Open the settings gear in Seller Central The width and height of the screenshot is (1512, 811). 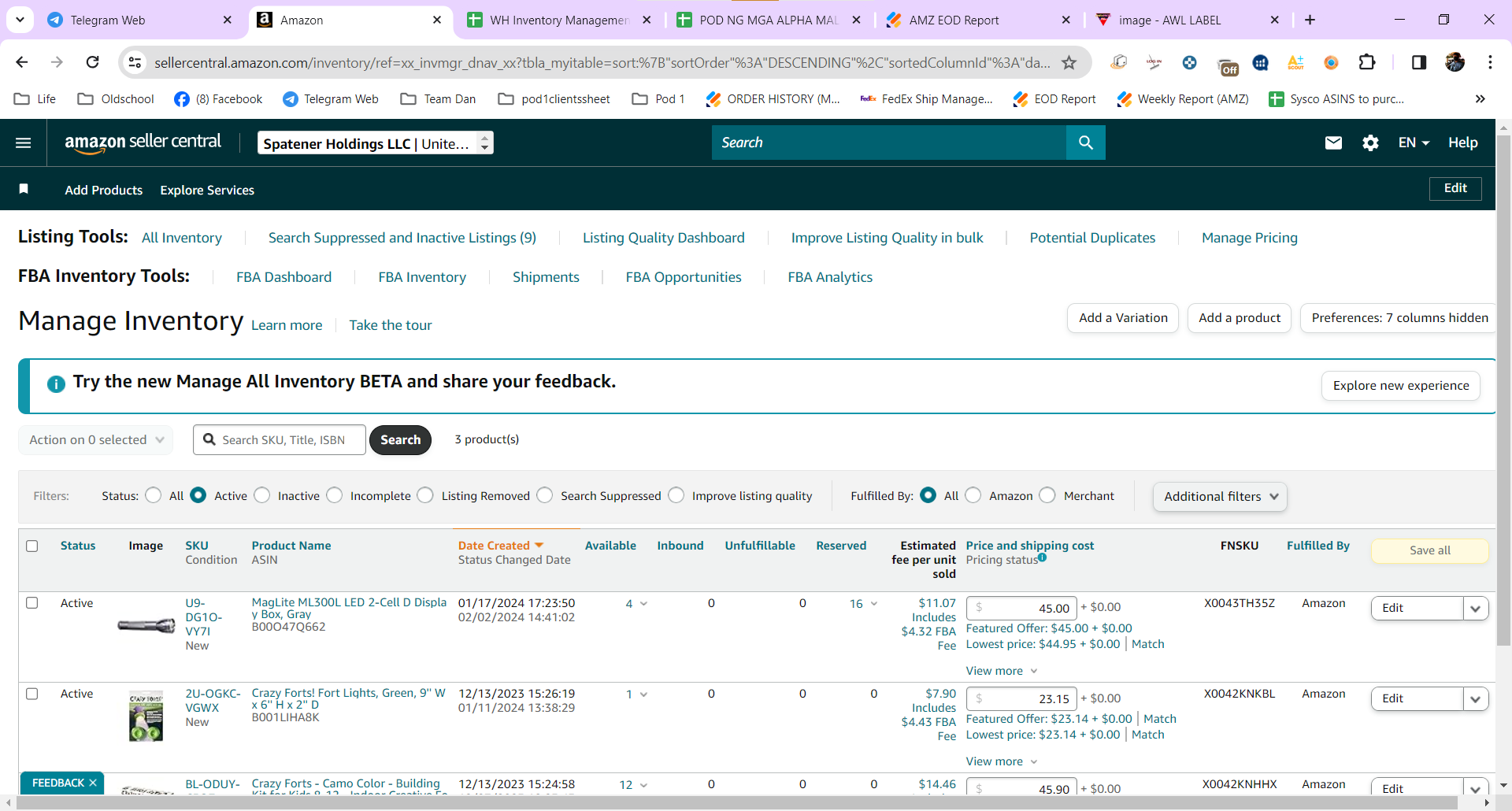pos(1370,143)
